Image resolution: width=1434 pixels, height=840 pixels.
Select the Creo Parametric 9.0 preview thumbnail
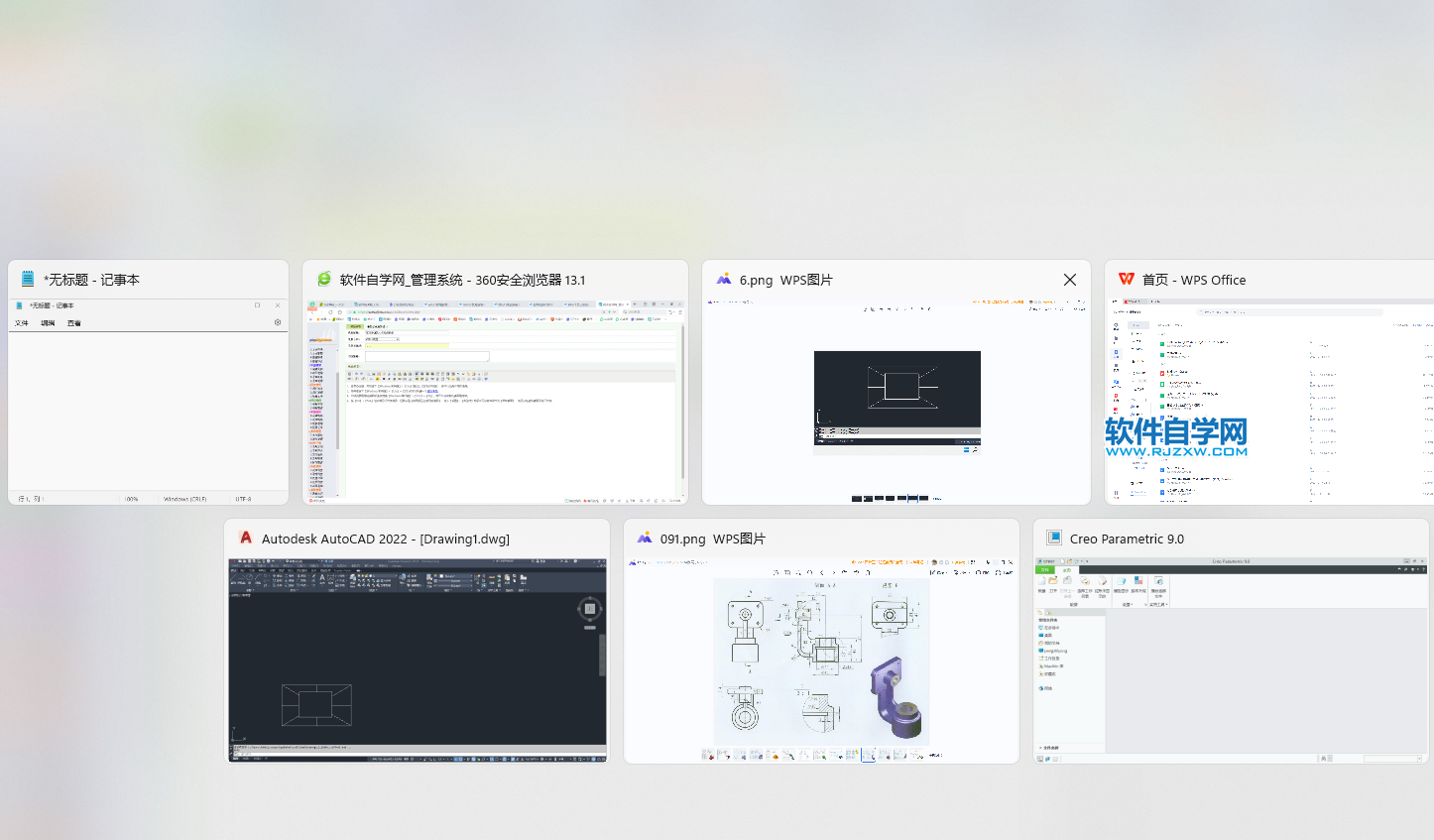click(x=1231, y=660)
